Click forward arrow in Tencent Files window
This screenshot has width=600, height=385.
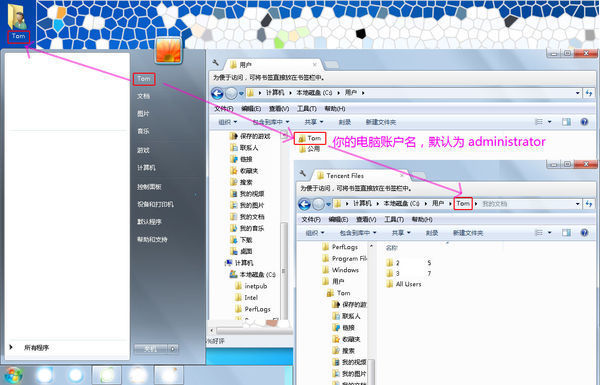click(x=318, y=204)
